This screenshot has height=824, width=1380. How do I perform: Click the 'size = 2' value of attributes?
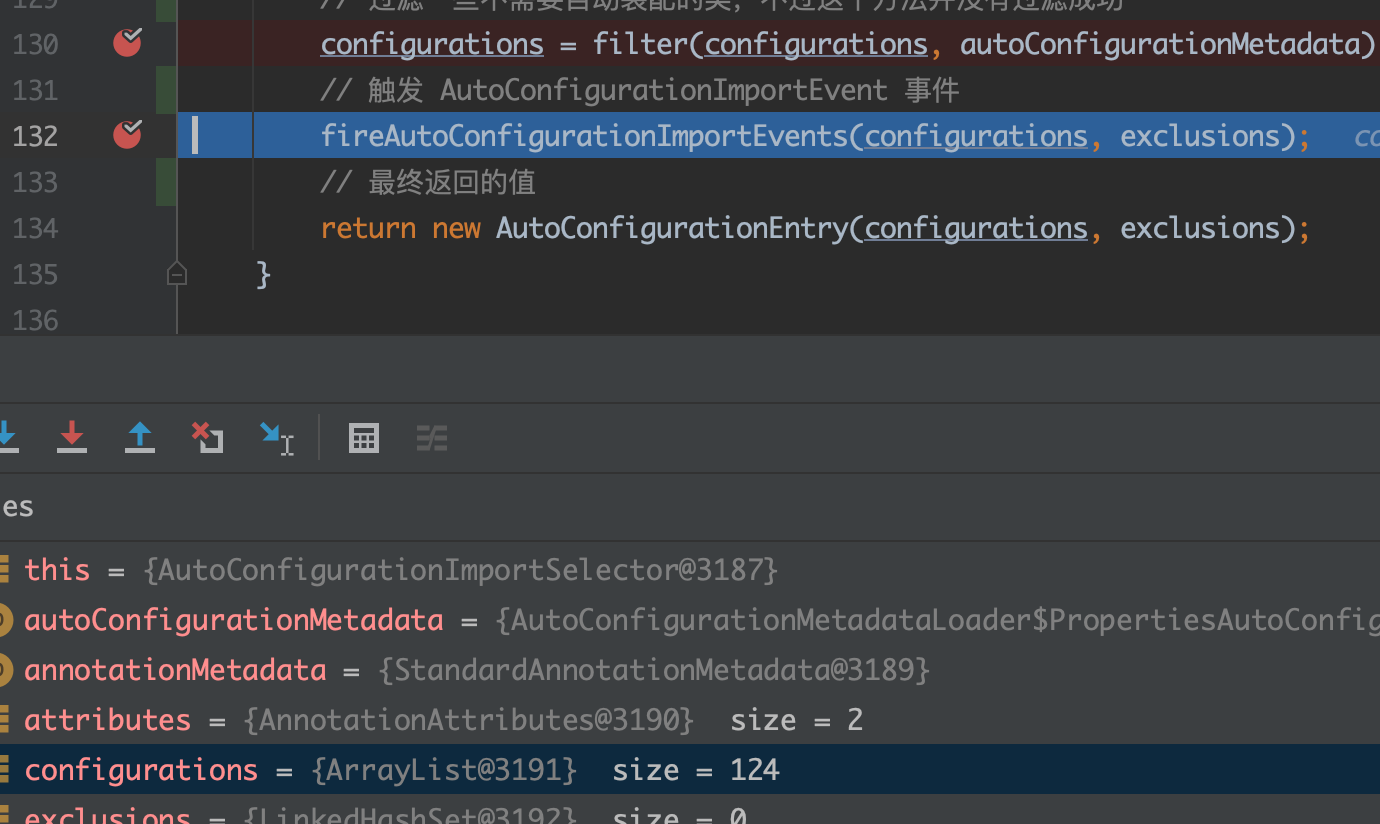797,720
